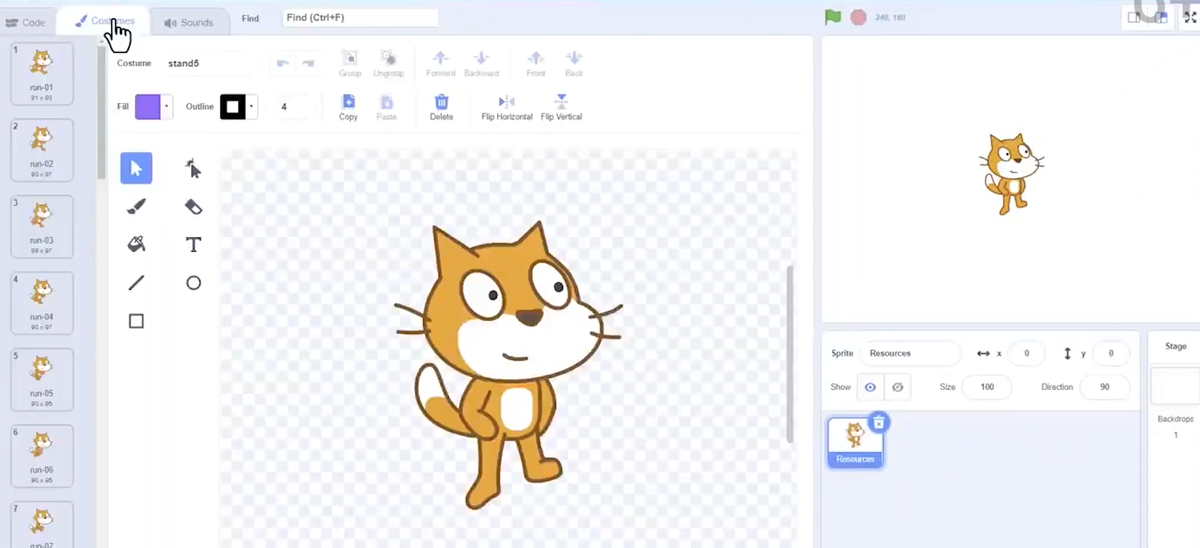Select the arrow Select tool
The width and height of the screenshot is (1200, 548).
click(136, 168)
